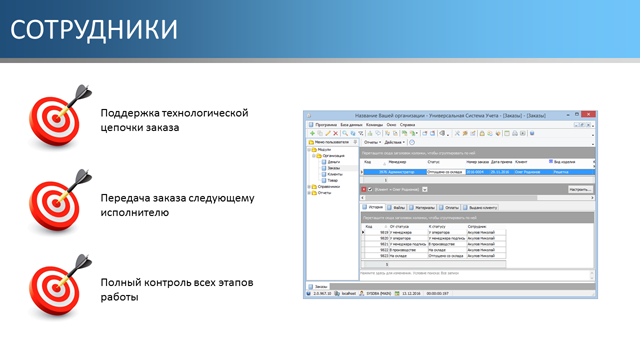The width and height of the screenshot is (640, 360).
Task: Open the Отчеты dropdown
Action: (372, 142)
